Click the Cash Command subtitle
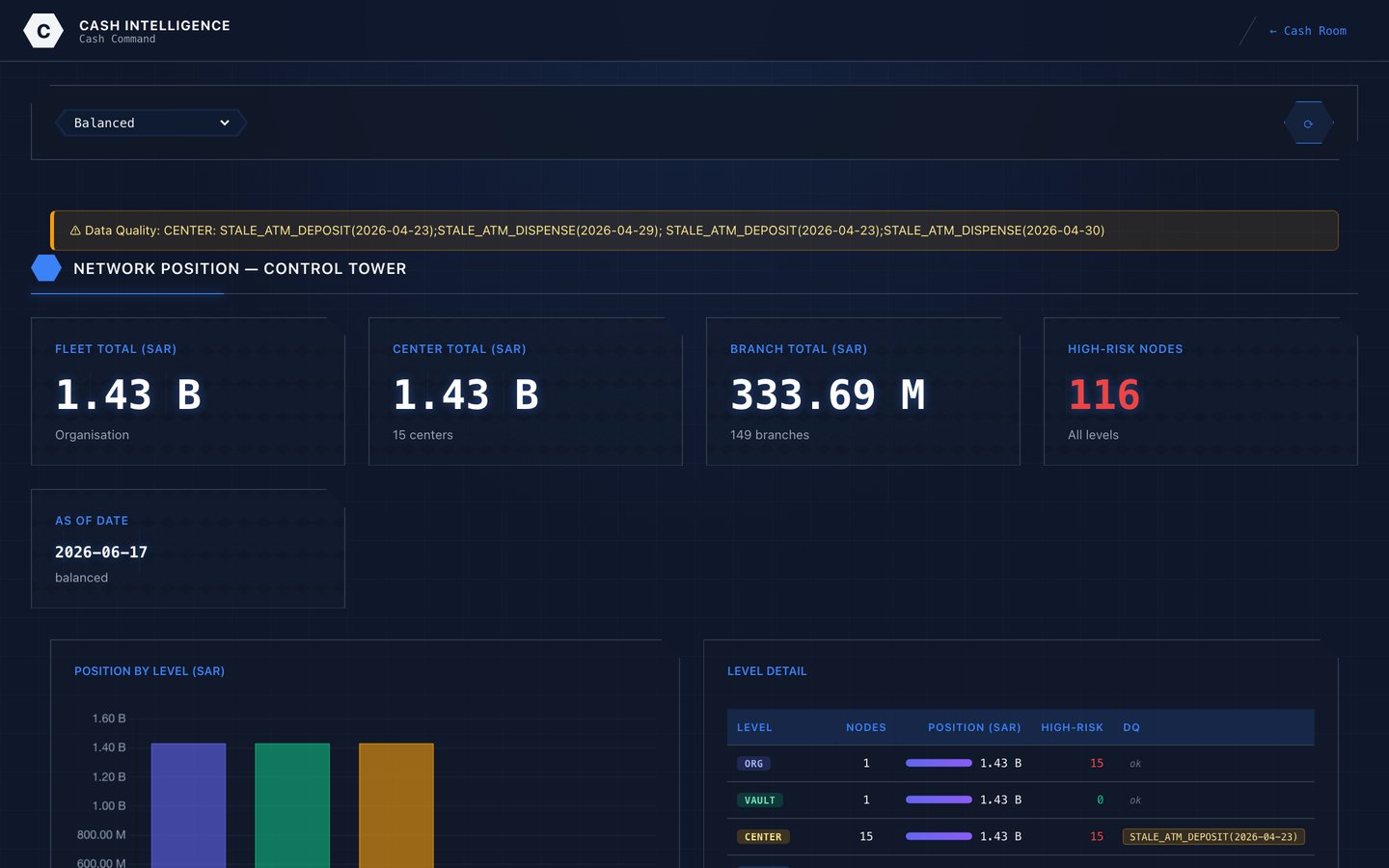The width and height of the screenshot is (1389, 868). [x=117, y=40]
